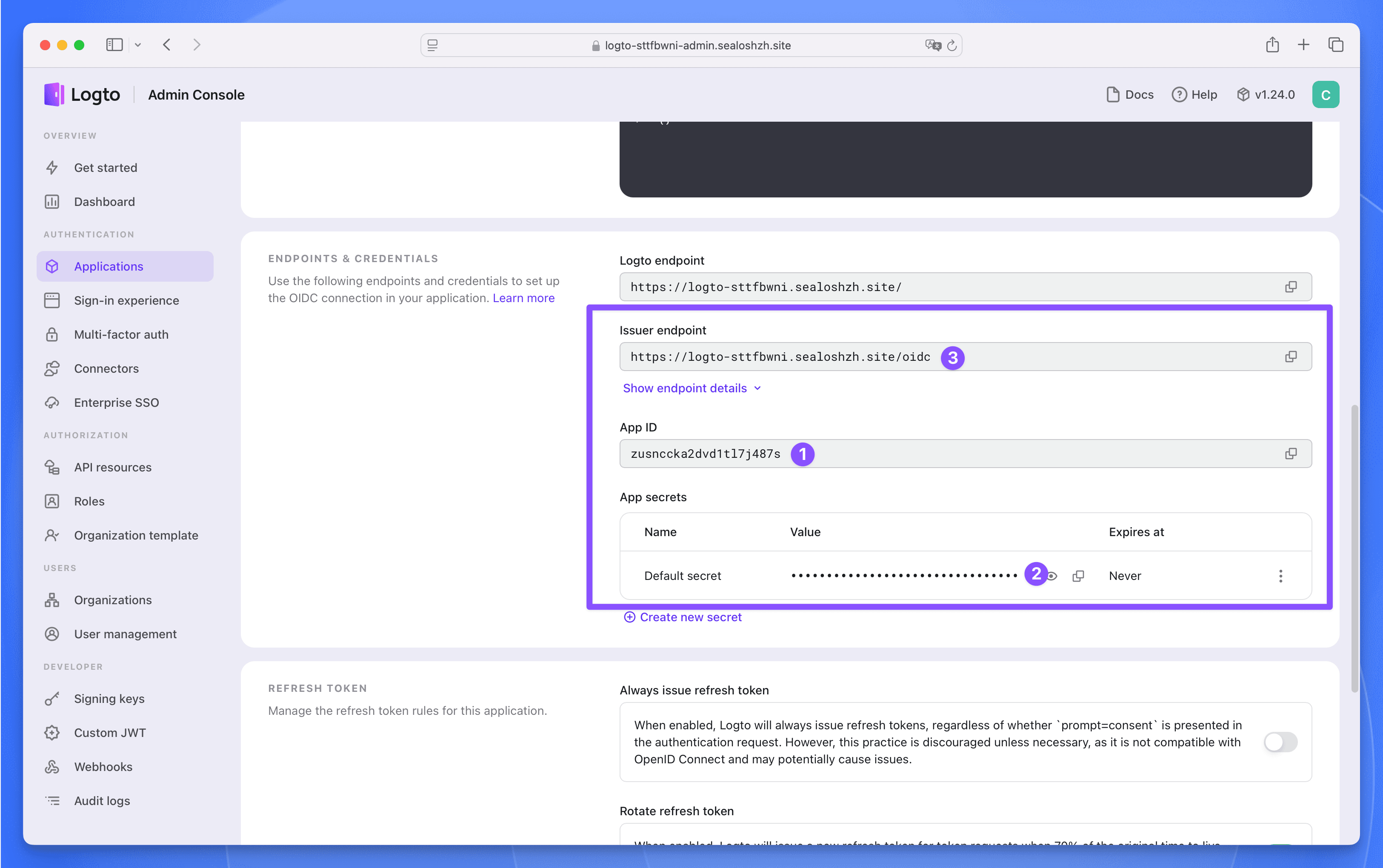
Task: Reveal the Default secret value
Action: click(1052, 576)
